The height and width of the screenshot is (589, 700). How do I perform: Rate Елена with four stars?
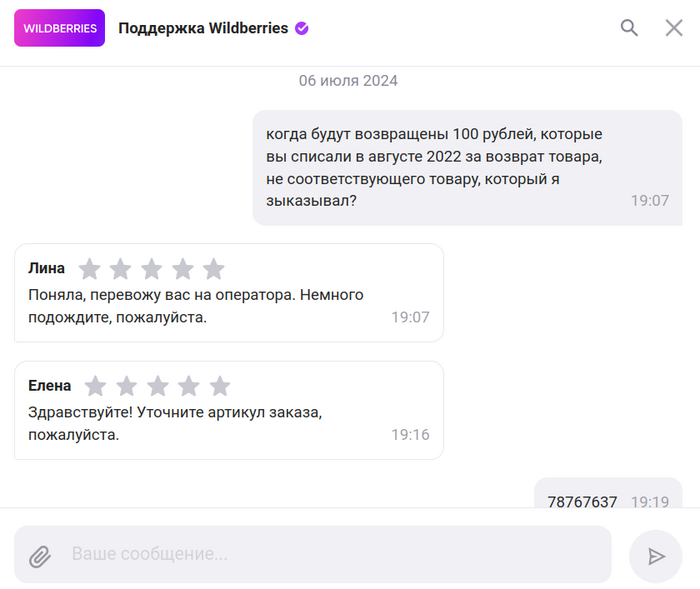point(189,386)
